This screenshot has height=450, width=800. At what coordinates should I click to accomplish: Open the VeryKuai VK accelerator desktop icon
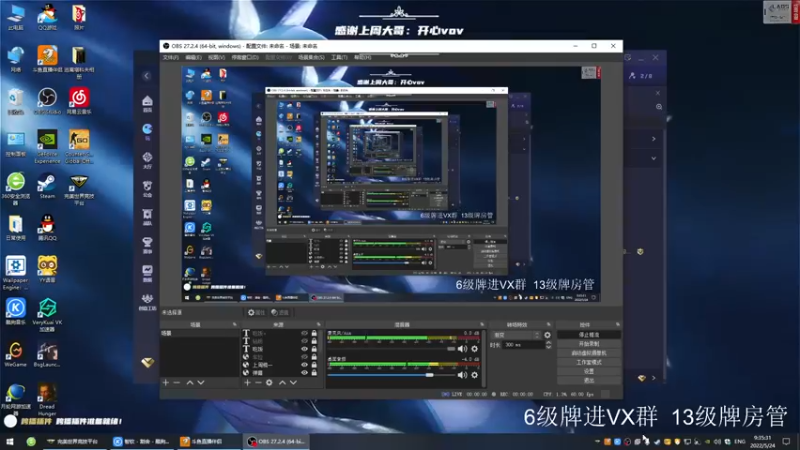[47, 314]
